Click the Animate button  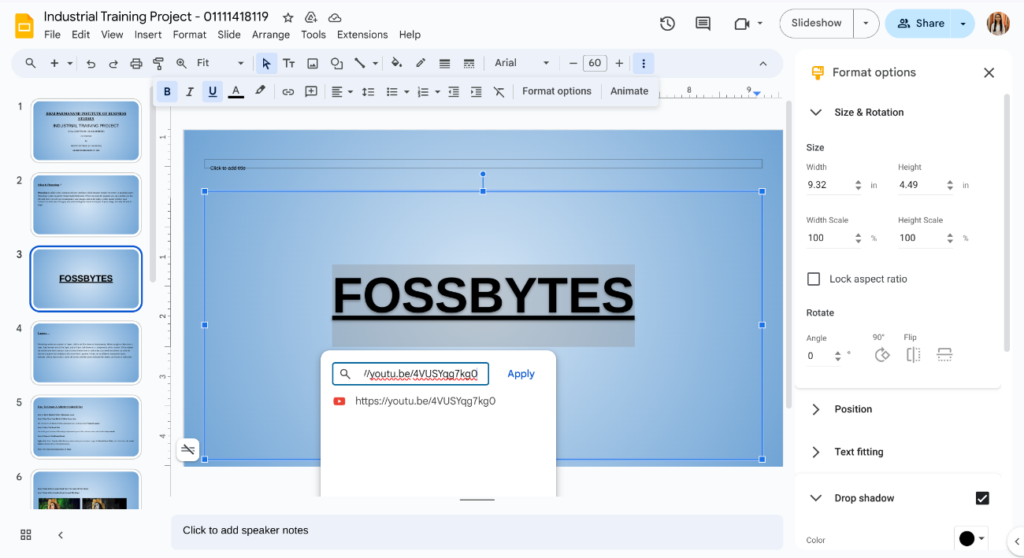(x=629, y=91)
